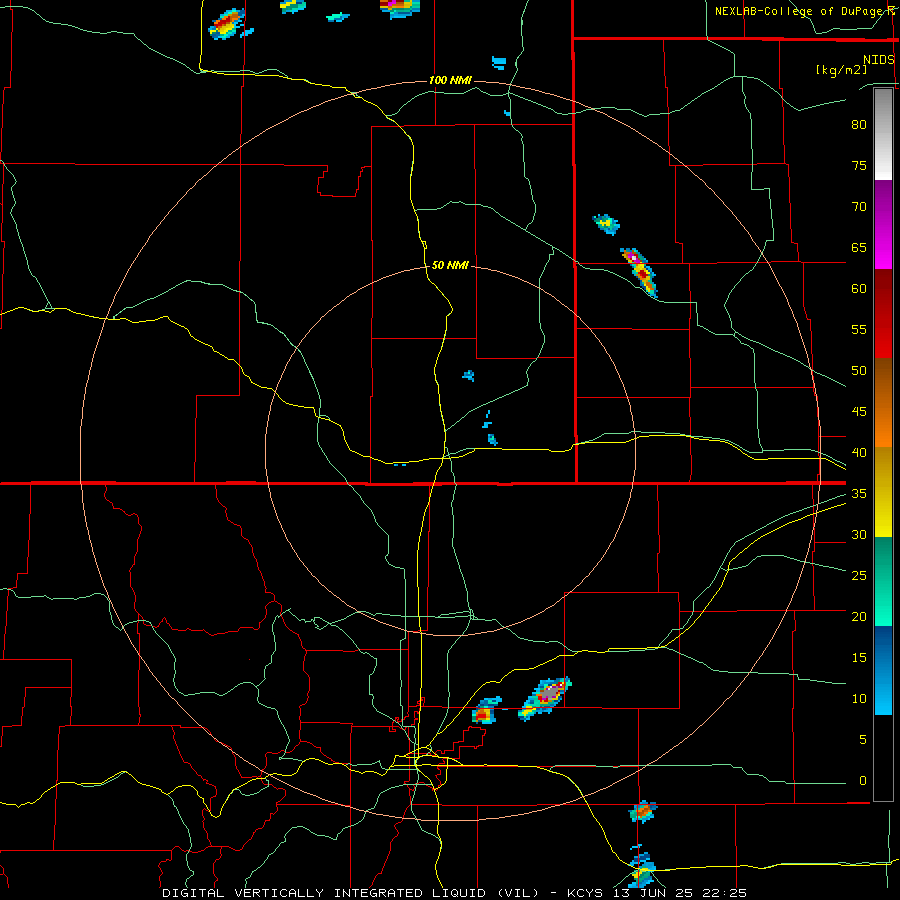
Task: Click the 15 value on the scale
Action: click(859, 658)
